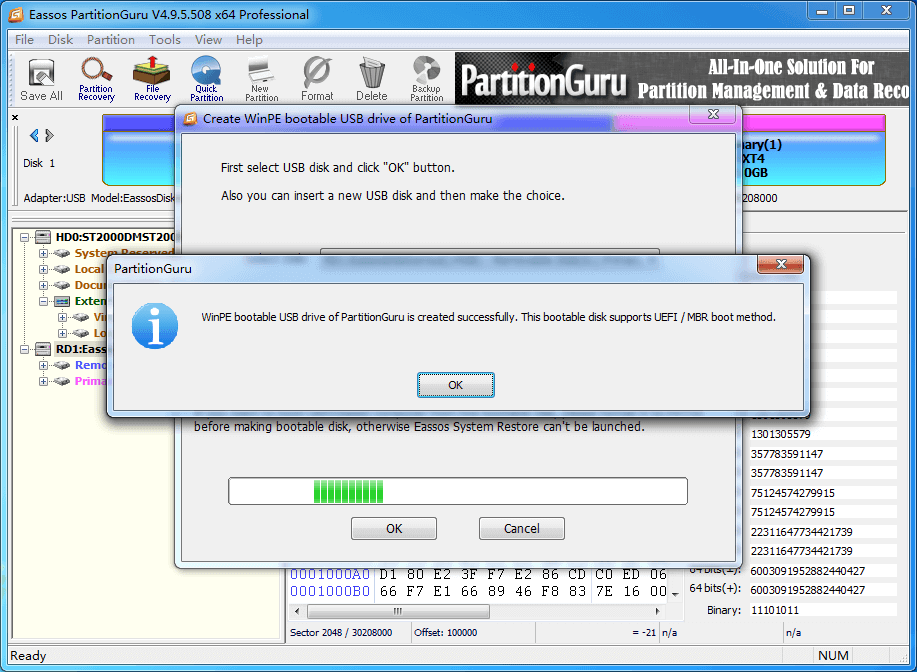Click the PartitionGuru banner logo
917x672 pixels.
[543, 80]
